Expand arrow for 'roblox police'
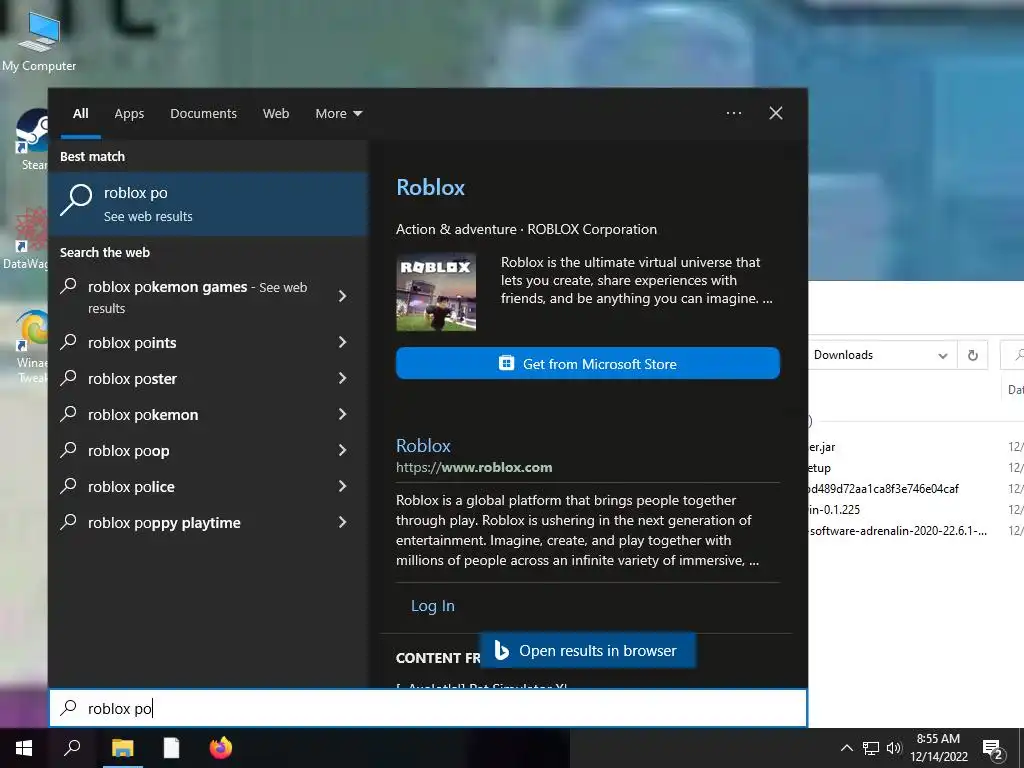1024x768 pixels. pyautogui.click(x=342, y=486)
